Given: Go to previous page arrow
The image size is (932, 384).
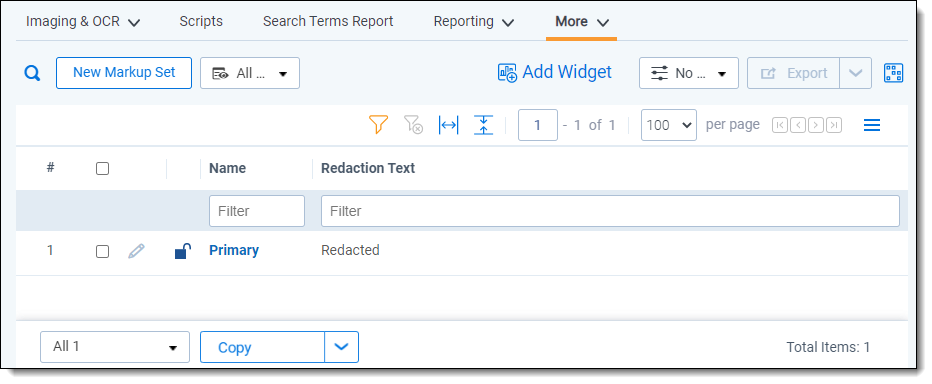Looking at the screenshot, I should (798, 125).
